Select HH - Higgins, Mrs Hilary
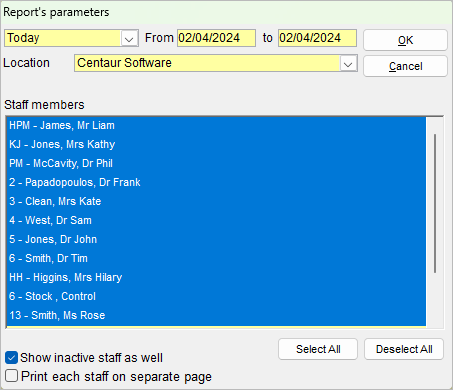 pyautogui.click(x=216, y=278)
